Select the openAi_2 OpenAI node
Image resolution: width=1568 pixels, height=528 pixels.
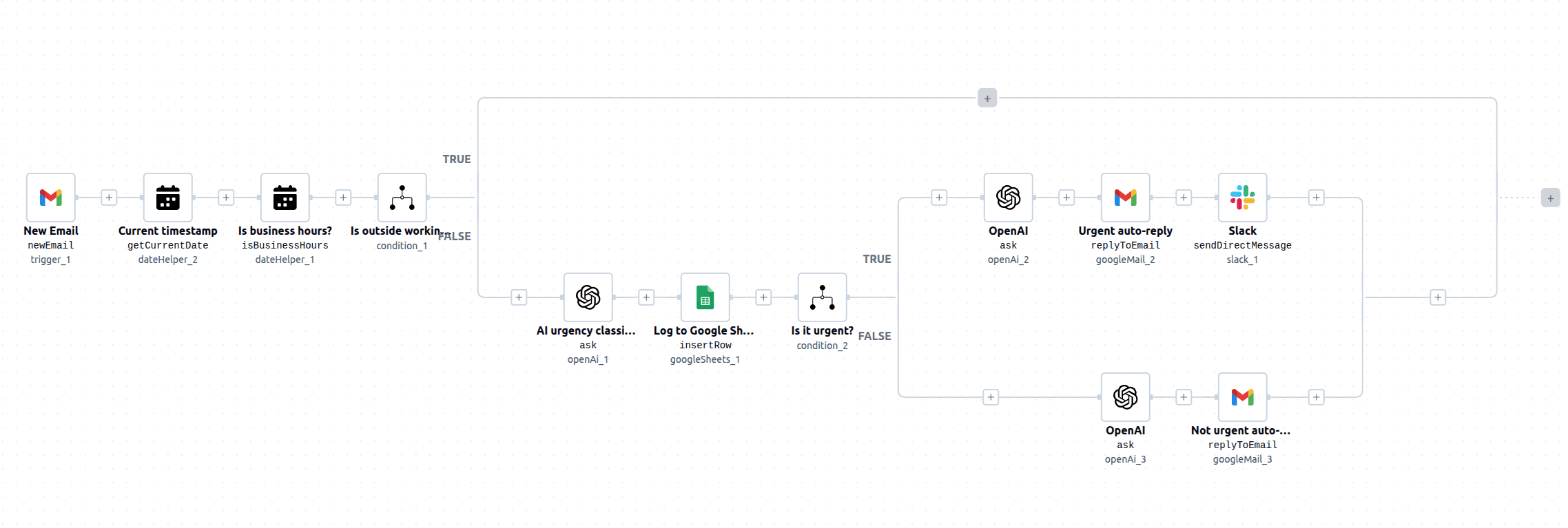click(1008, 198)
